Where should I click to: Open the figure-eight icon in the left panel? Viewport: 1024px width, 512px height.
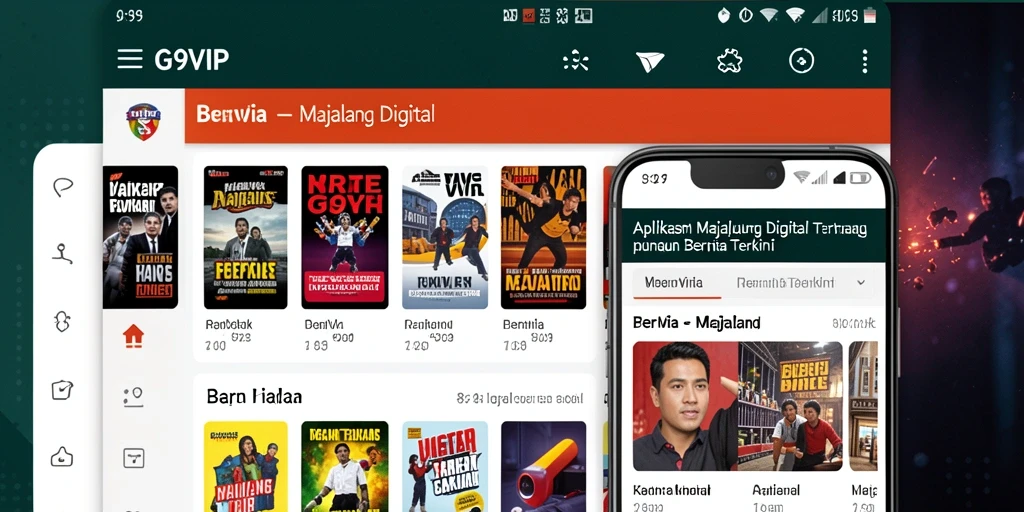tap(62, 321)
